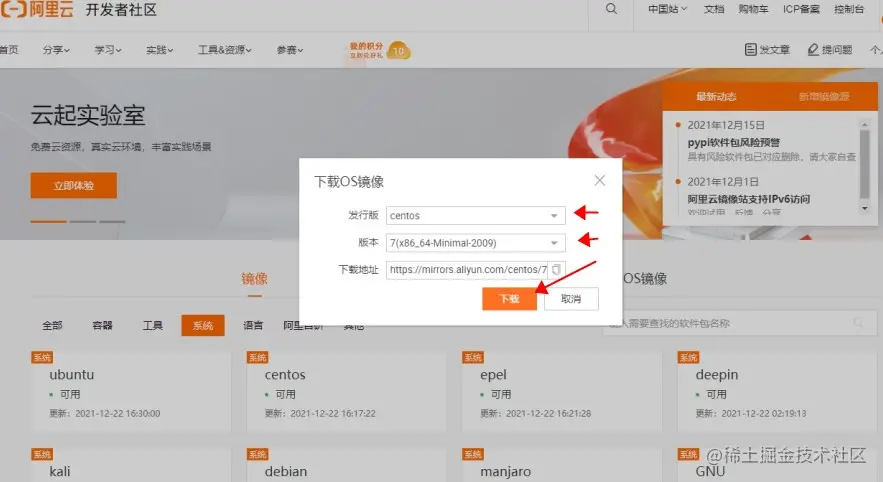Open the ICP备案 link

(801, 9)
